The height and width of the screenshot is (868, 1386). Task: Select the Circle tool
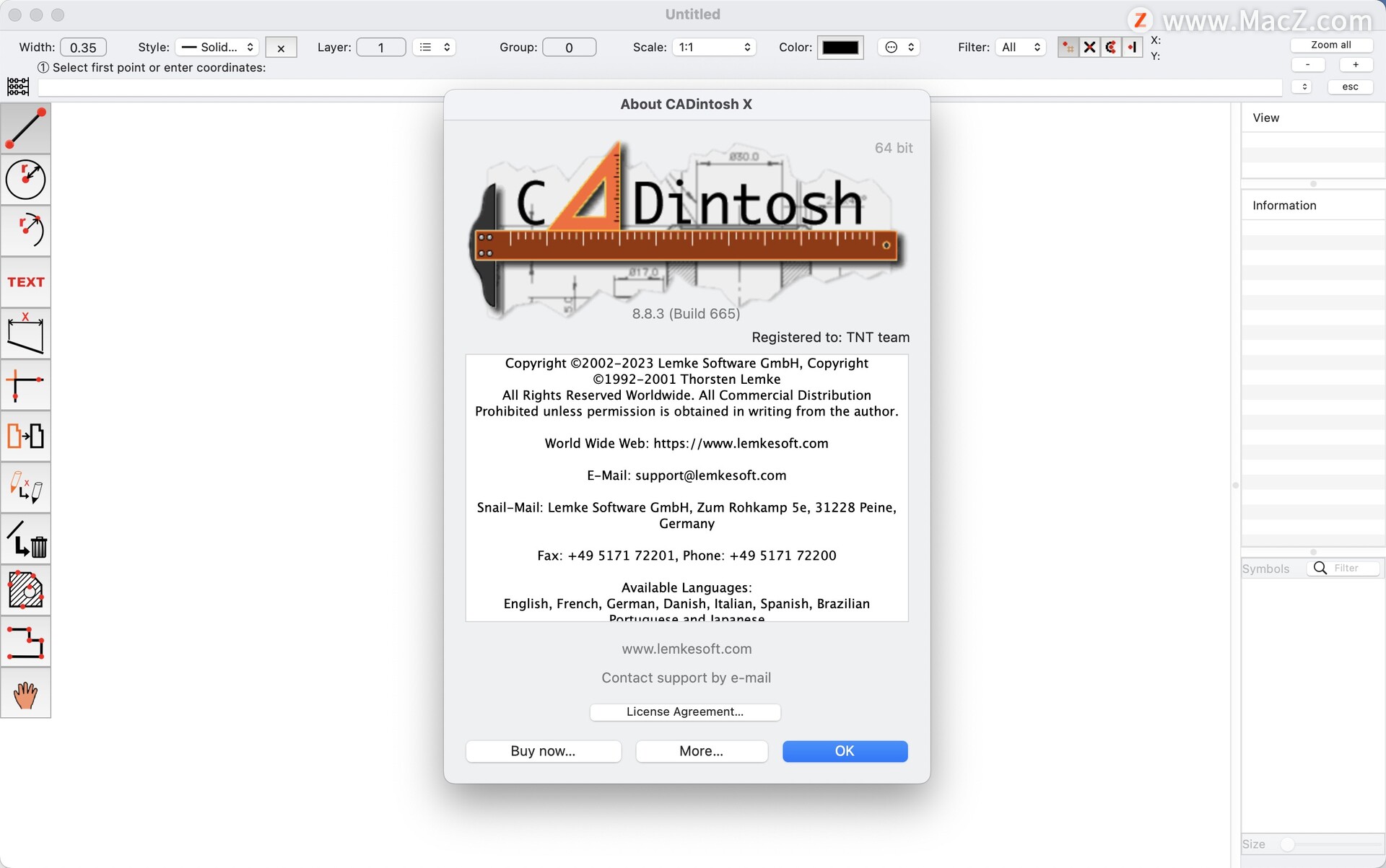click(x=25, y=180)
